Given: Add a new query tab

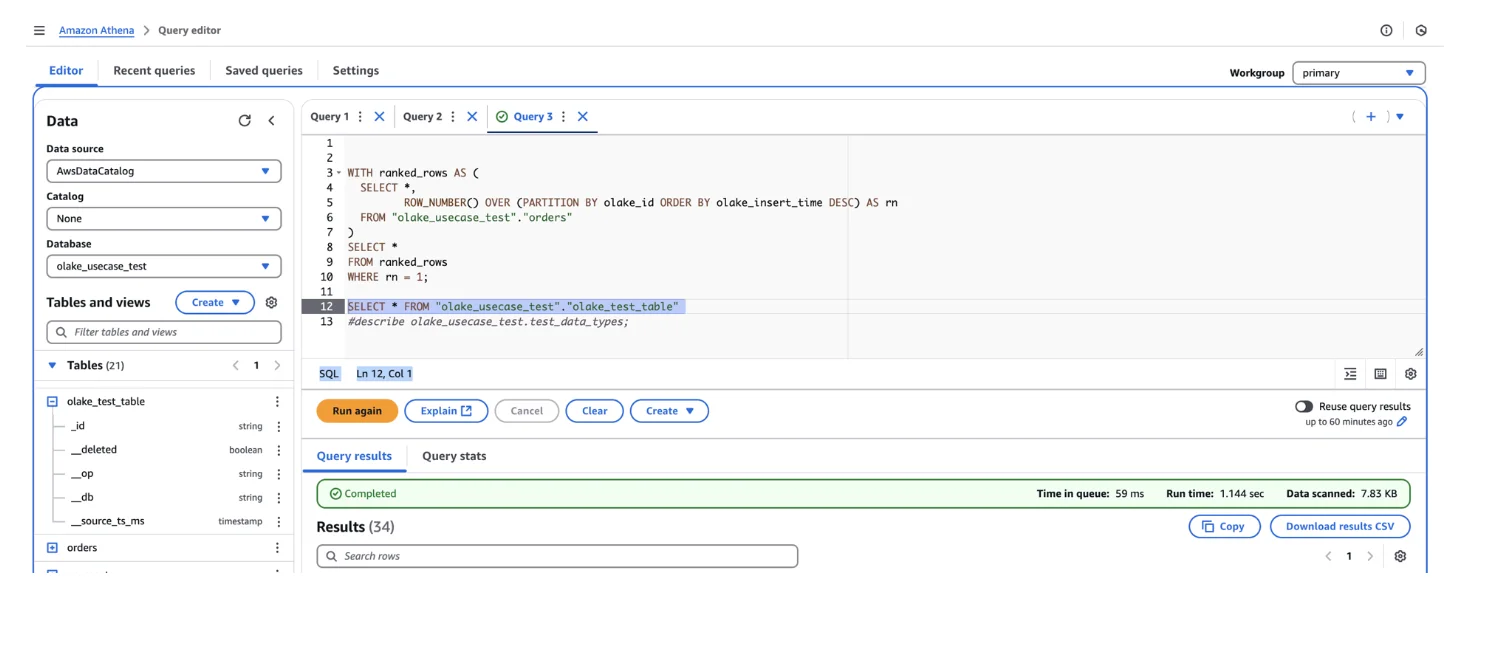Looking at the screenshot, I should click(1371, 117).
